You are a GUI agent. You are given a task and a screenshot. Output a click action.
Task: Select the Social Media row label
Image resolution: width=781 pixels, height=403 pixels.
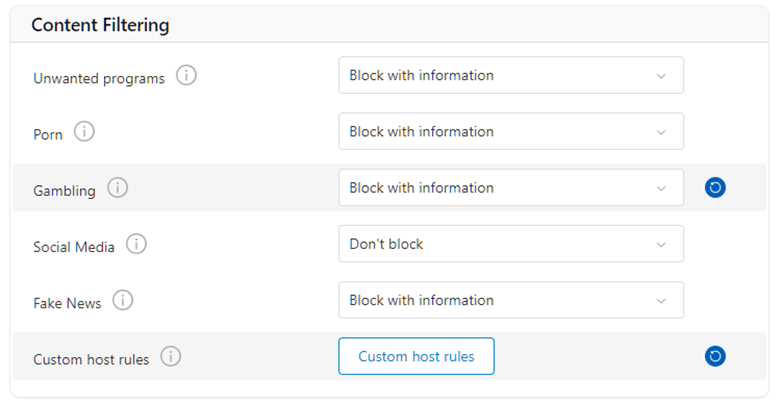point(73,246)
